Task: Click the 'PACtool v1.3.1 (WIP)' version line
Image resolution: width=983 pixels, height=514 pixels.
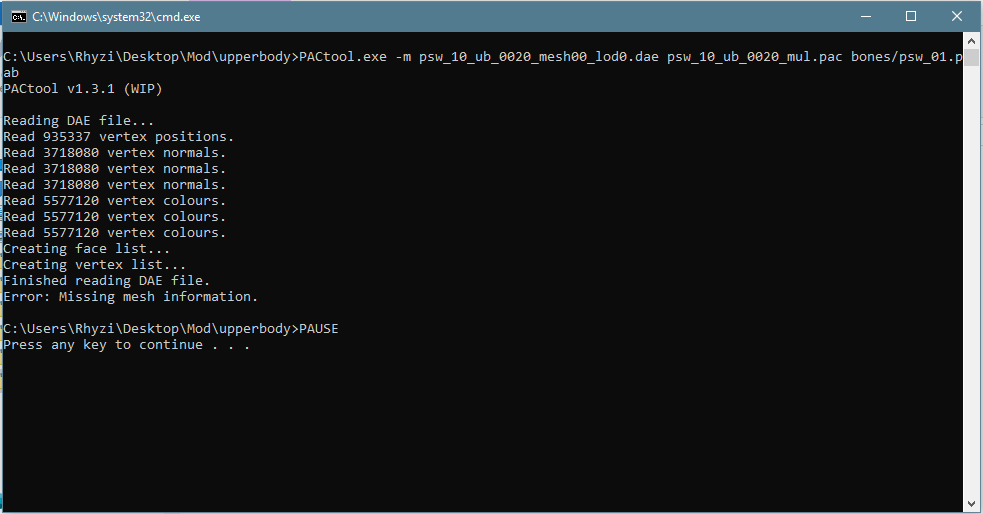Action: pyautogui.click(x=83, y=89)
